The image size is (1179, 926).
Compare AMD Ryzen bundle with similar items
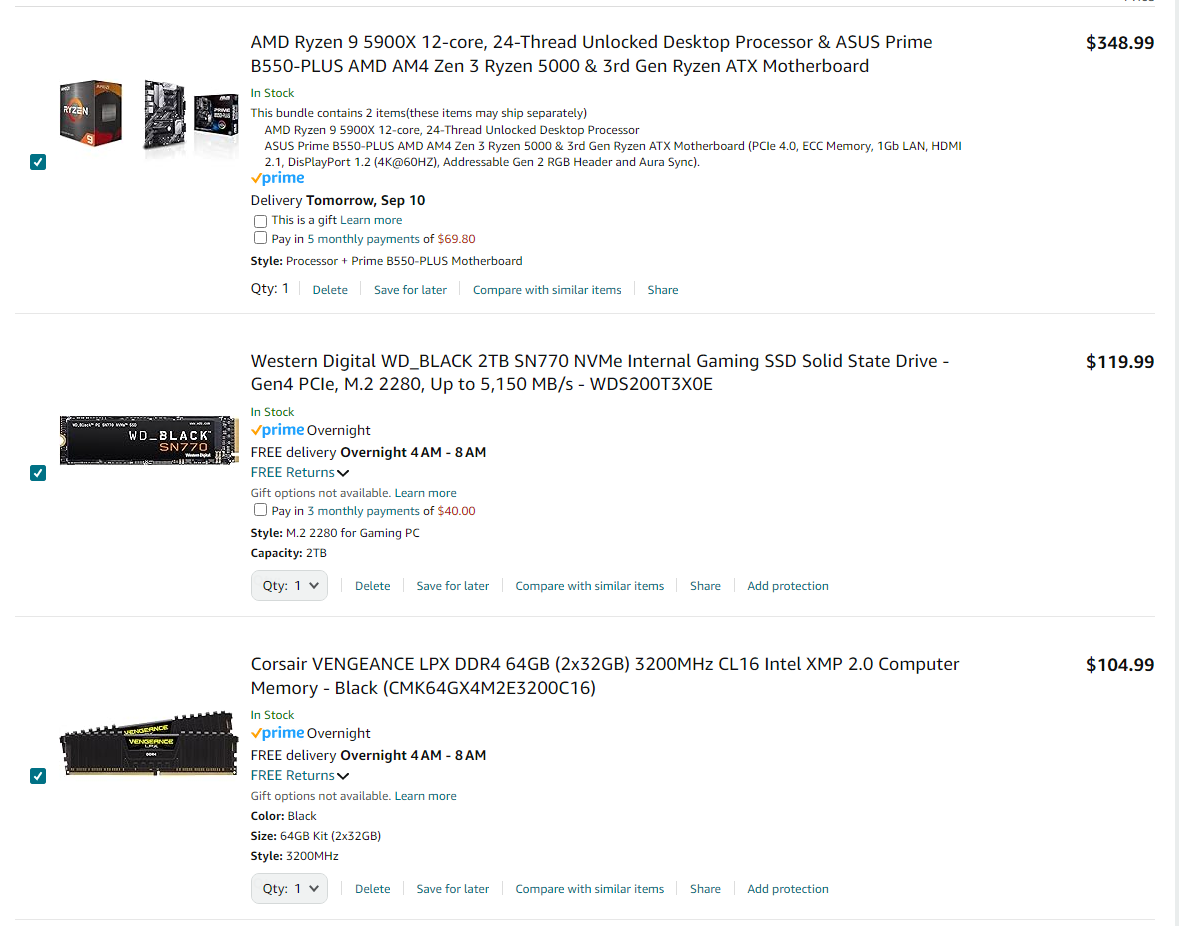pyautogui.click(x=547, y=290)
